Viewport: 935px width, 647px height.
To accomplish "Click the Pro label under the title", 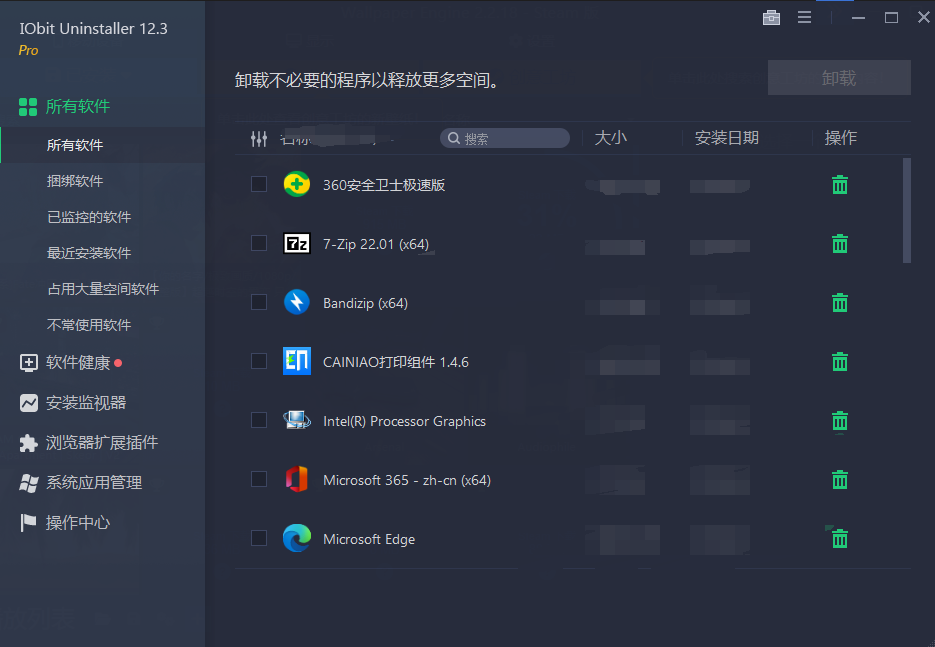I will pyautogui.click(x=28, y=51).
